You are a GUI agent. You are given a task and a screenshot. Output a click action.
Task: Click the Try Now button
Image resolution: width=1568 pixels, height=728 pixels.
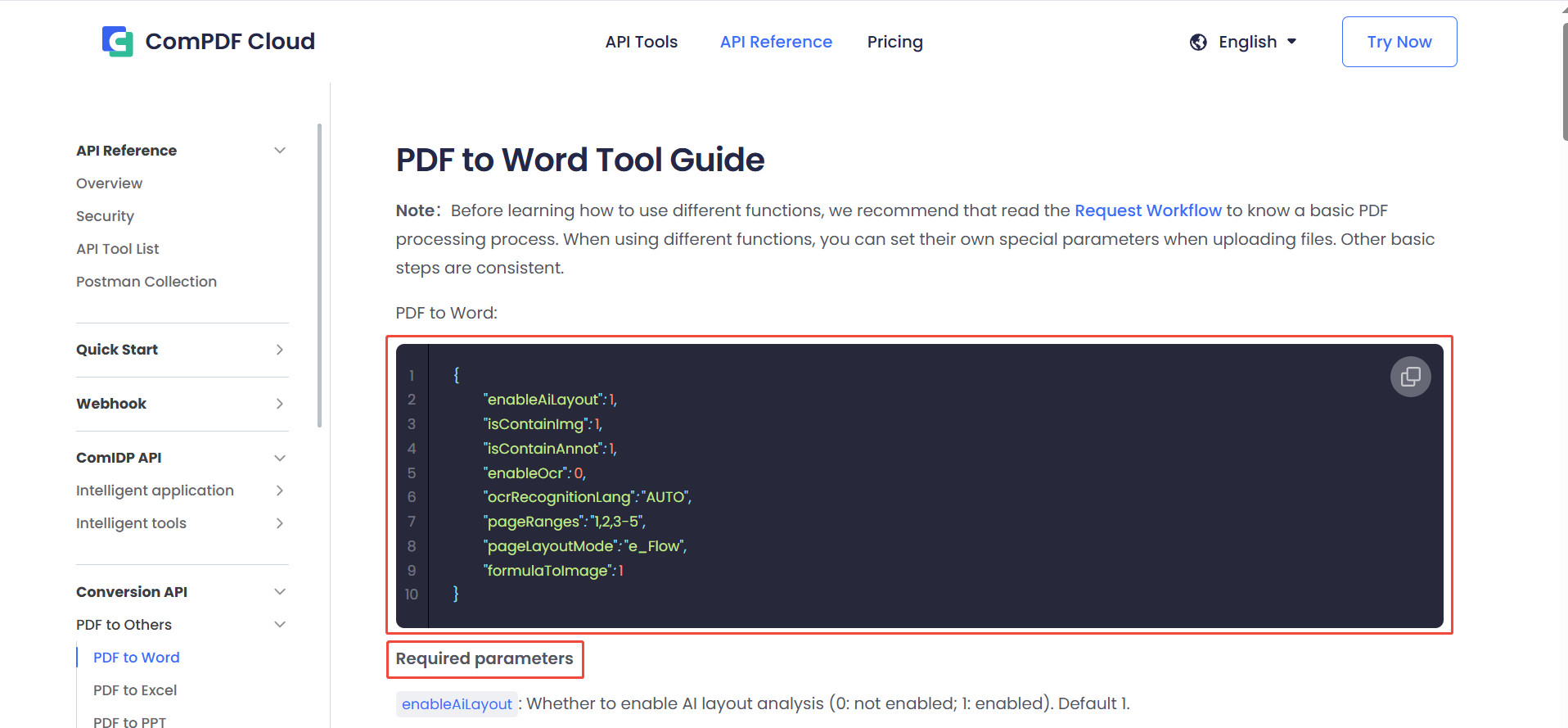[1399, 42]
